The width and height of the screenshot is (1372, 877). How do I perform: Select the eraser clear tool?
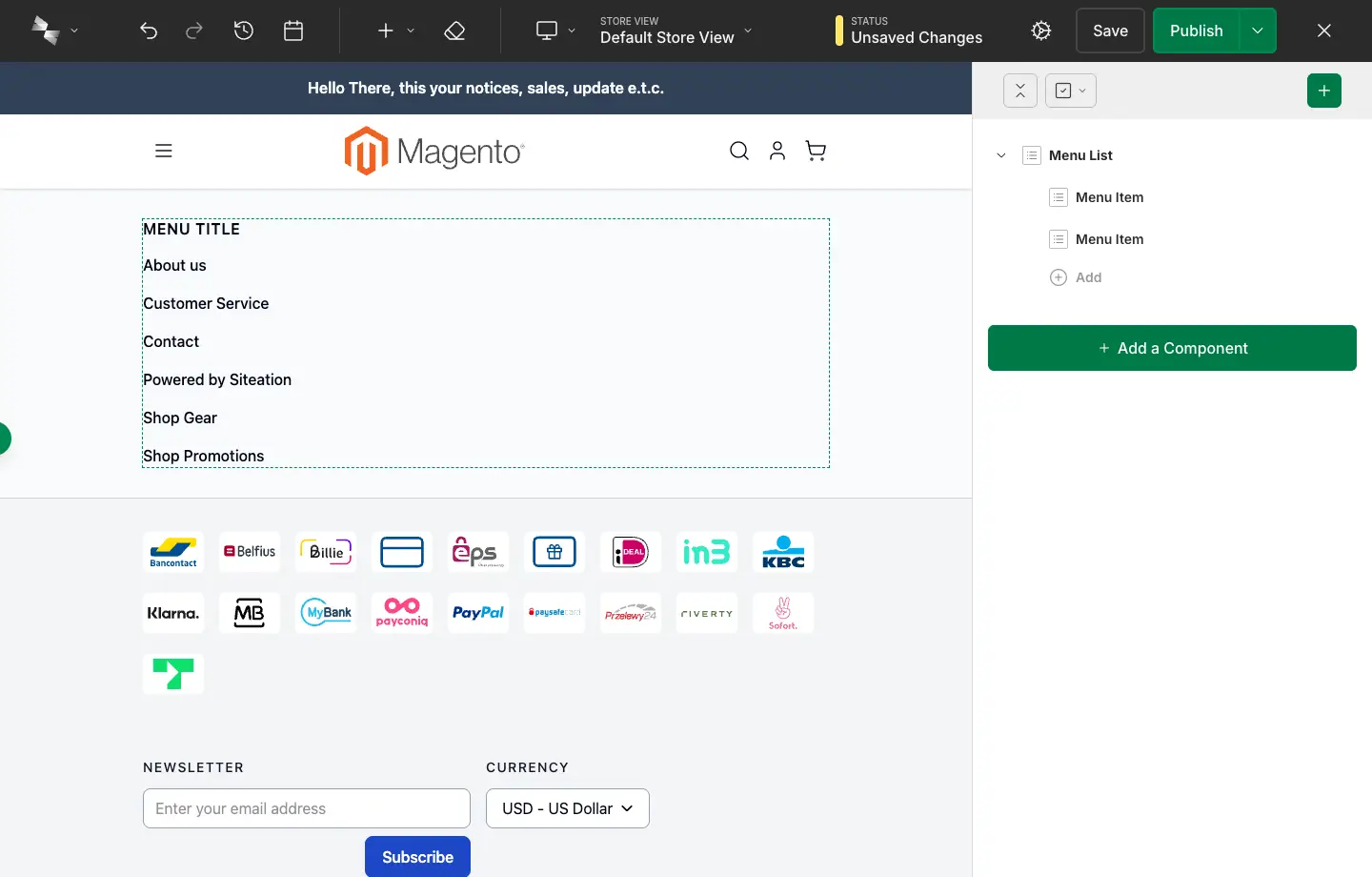(x=454, y=31)
